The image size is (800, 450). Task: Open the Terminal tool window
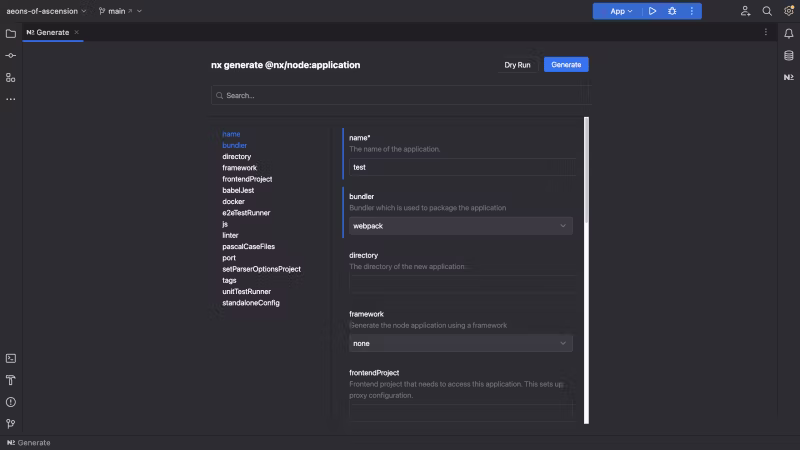(11, 359)
